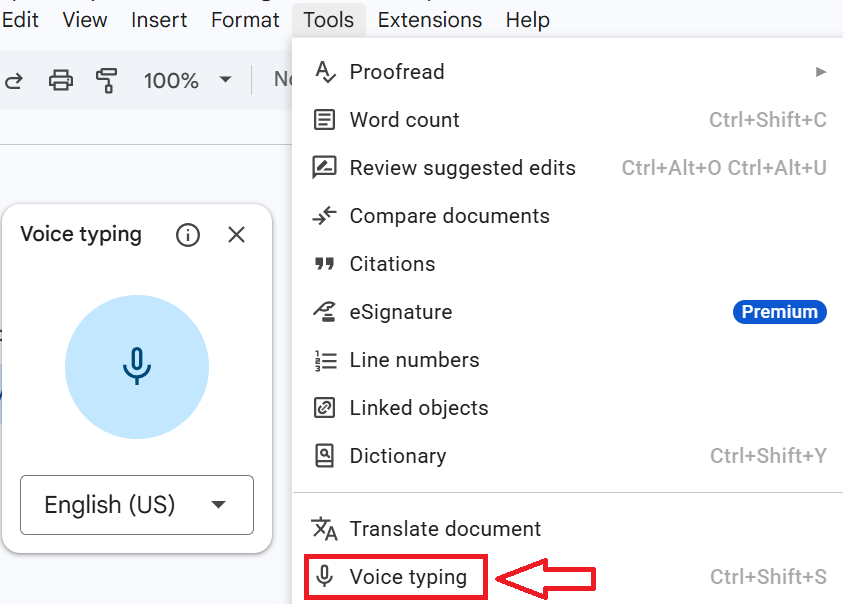The image size is (843, 604).
Task: Open the Insert menu
Action: (x=159, y=20)
